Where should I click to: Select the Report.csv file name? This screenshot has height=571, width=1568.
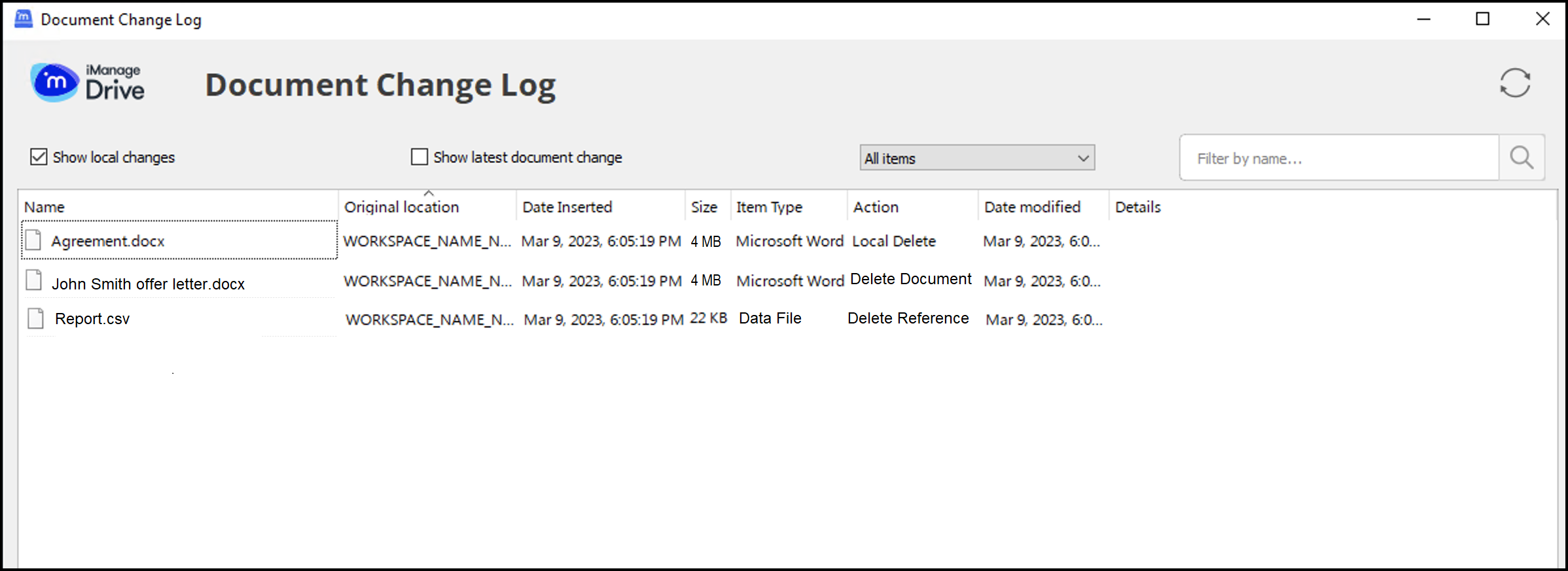[x=92, y=319]
